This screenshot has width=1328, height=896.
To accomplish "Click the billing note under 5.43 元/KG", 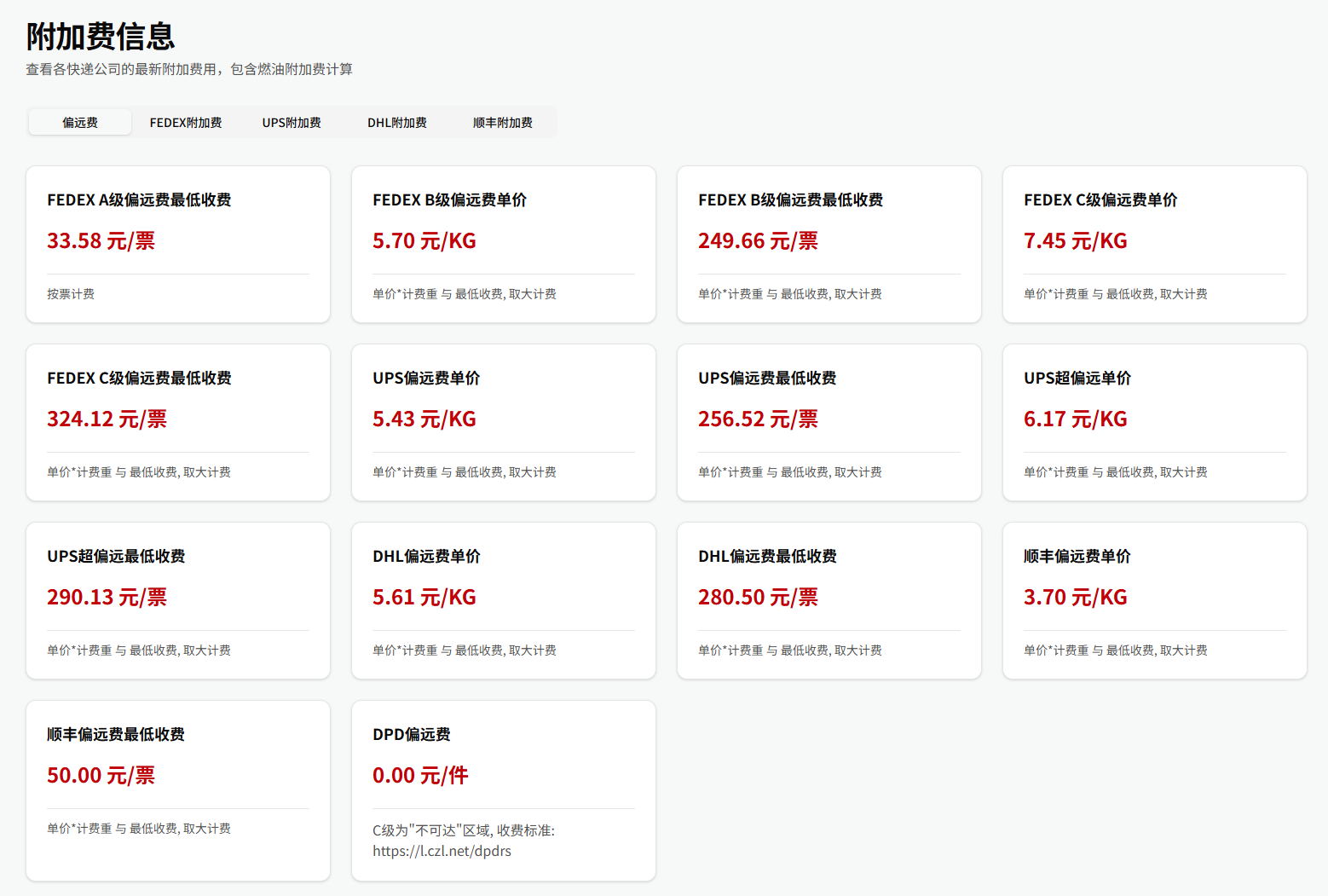I will 465,472.
